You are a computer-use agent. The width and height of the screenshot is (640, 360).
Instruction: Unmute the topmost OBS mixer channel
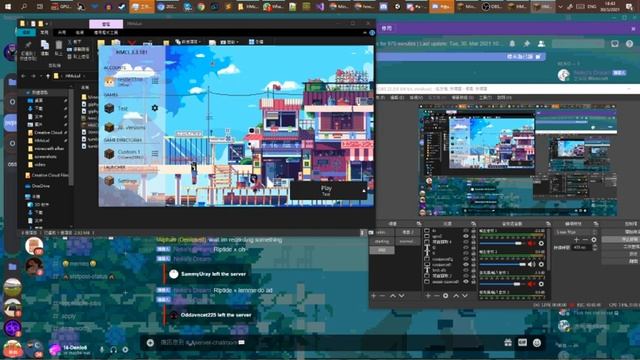click(531, 243)
